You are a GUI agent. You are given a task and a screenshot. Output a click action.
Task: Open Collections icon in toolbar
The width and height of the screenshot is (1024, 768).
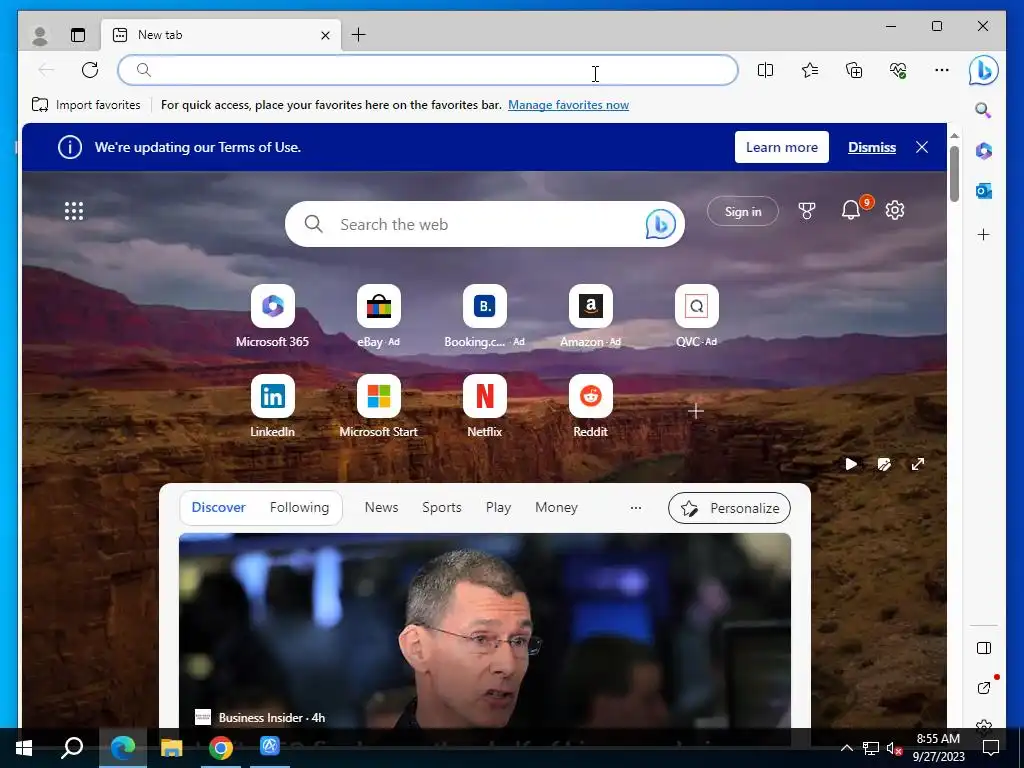click(854, 70)
